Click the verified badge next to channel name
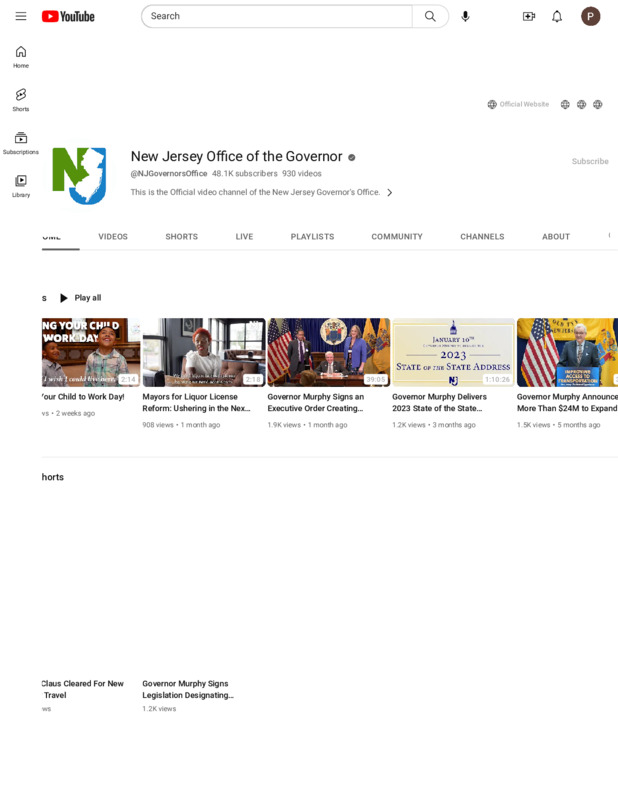 coord(352,157)
